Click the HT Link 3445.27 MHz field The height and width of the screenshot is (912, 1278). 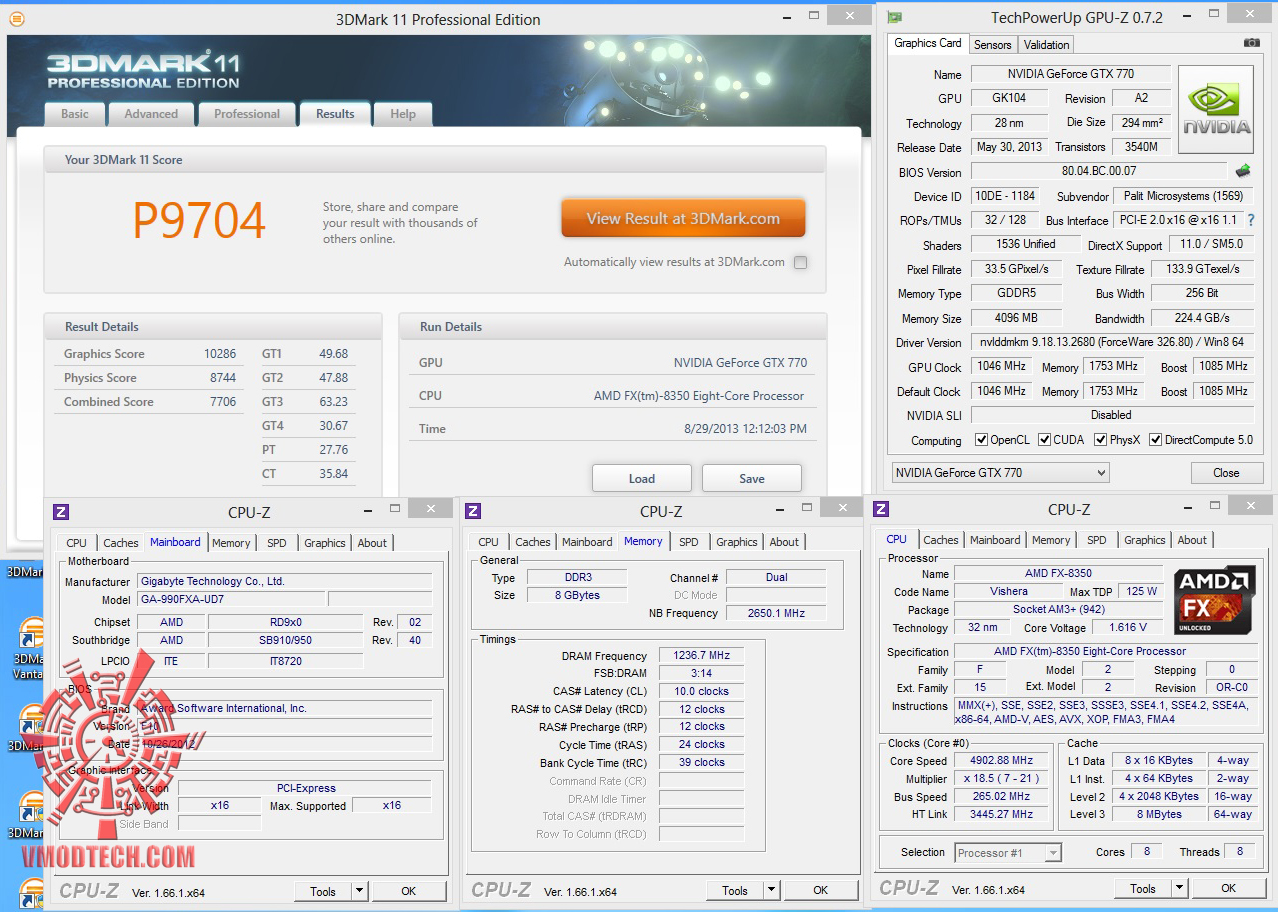[1003, 814]
